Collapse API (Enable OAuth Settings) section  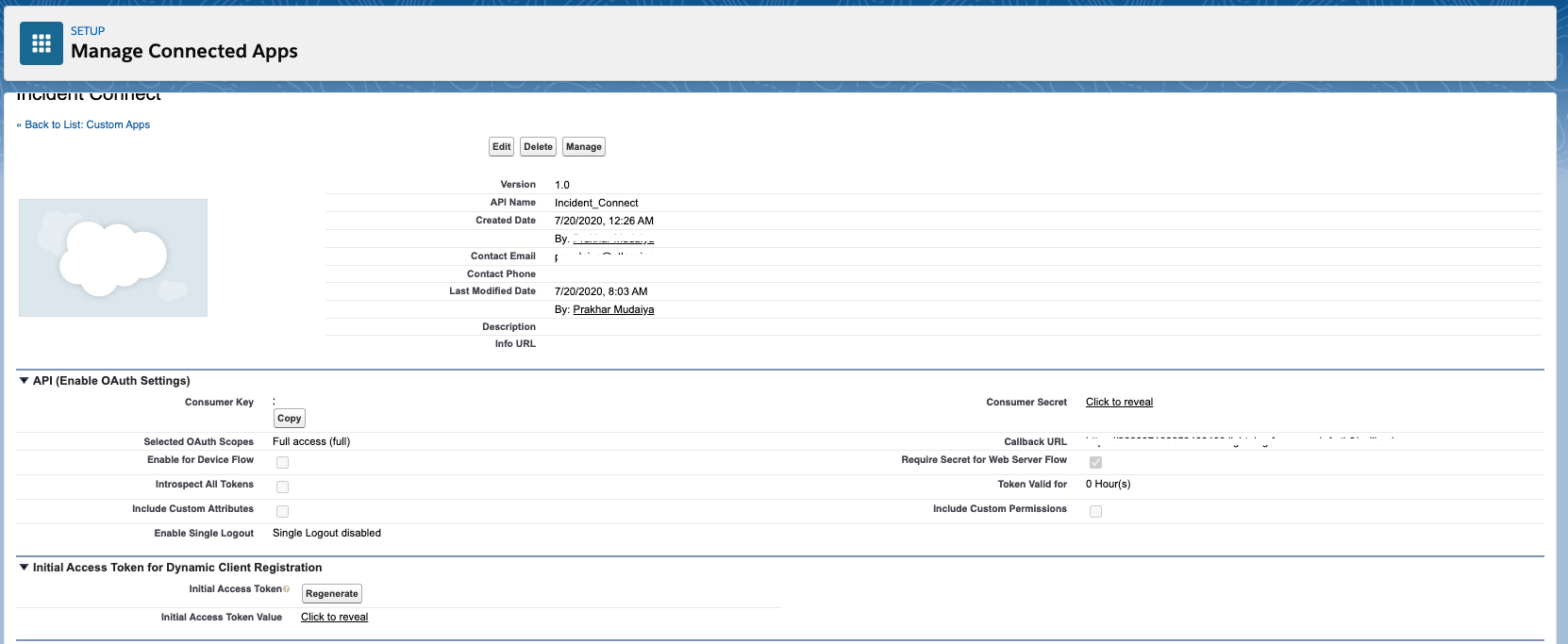(x=24, y=381)
